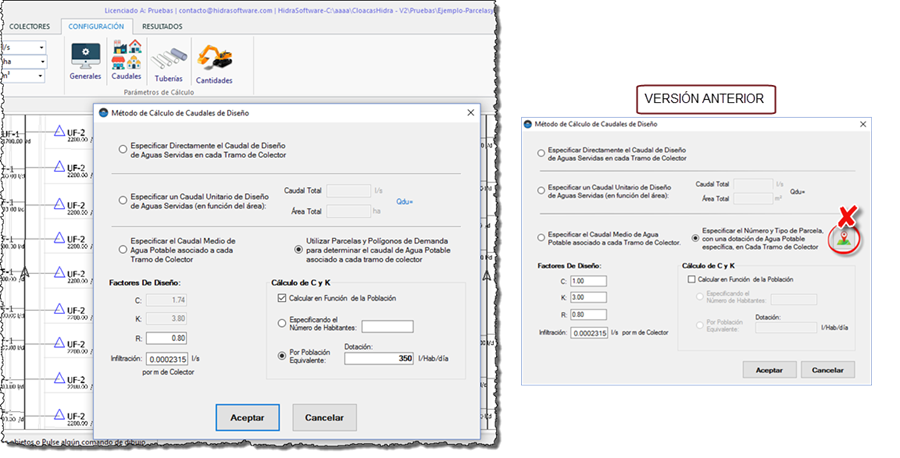
Task: Switch to the COLECTORES tab
Action: pyautogui.click(x=29, y=27)
